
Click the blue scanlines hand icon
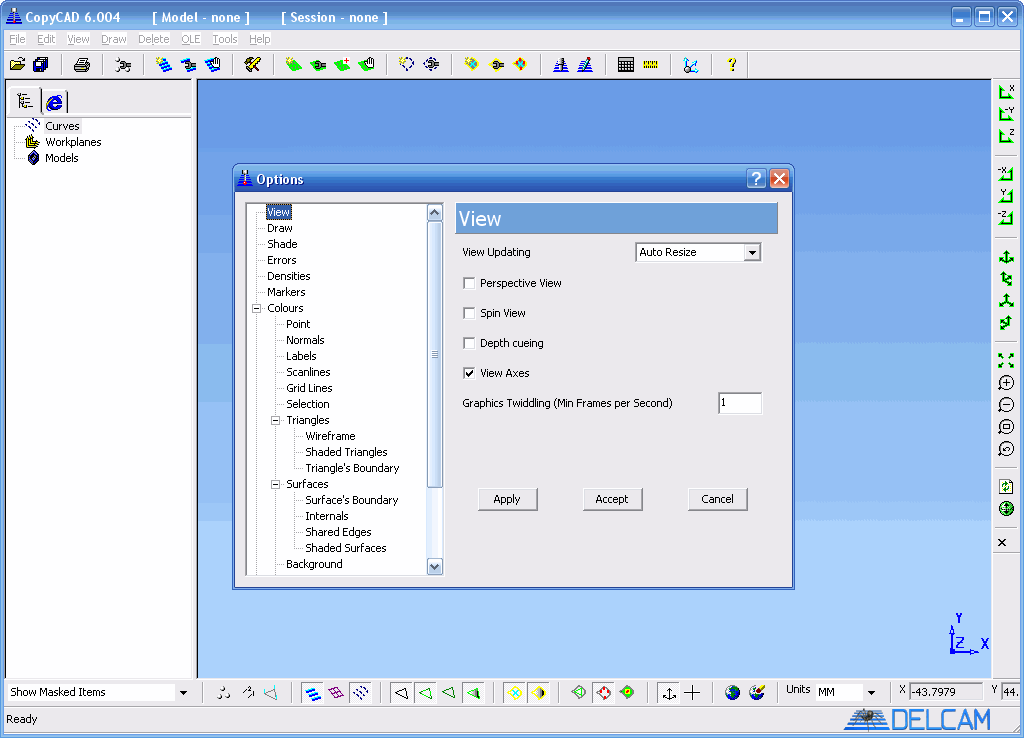(x=213, y=64)
